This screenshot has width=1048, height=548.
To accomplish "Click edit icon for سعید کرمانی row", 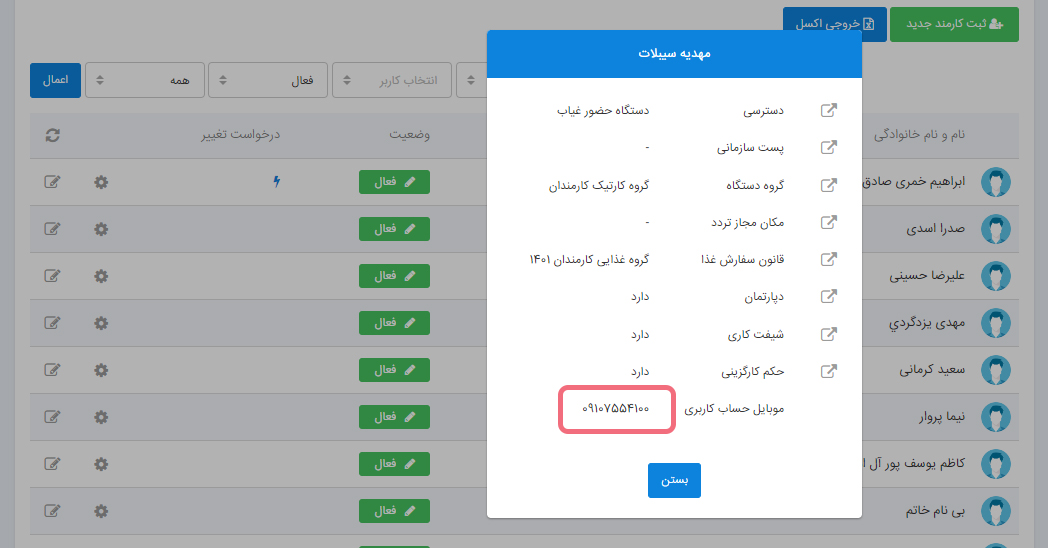I will [53, 370].
